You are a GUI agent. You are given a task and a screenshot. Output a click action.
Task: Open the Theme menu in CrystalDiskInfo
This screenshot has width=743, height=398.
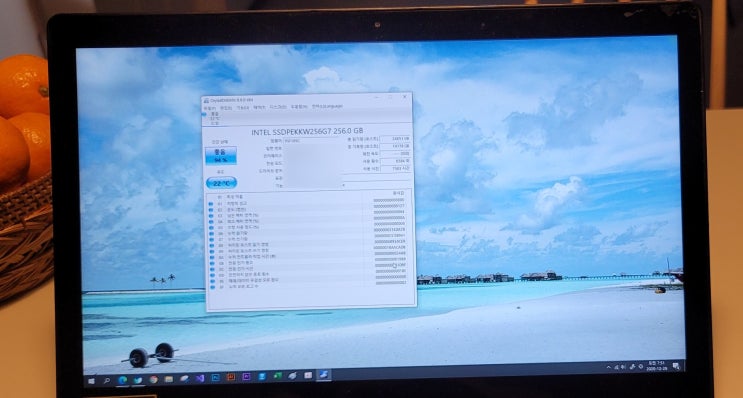pos(260,108)
